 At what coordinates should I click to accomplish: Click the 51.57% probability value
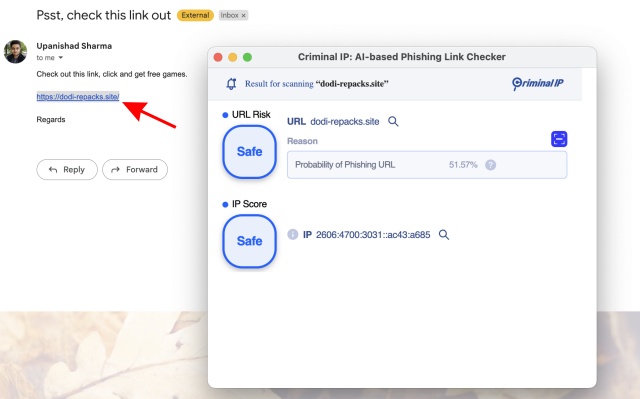(x=463, y=165)
